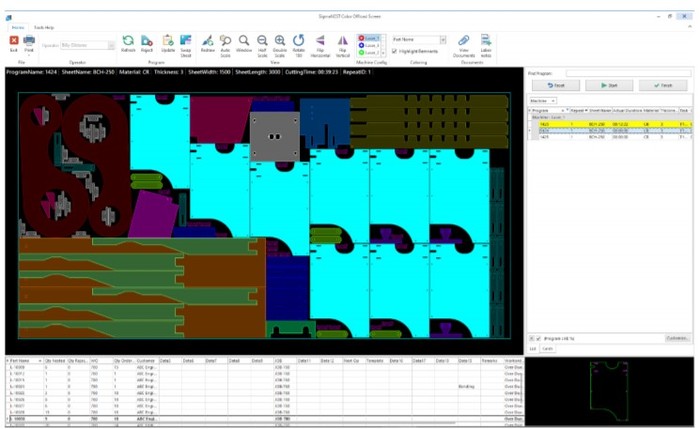Click the Exit icon in the File group
Viewport: 700px width, 429px height.
pos(14,40)
